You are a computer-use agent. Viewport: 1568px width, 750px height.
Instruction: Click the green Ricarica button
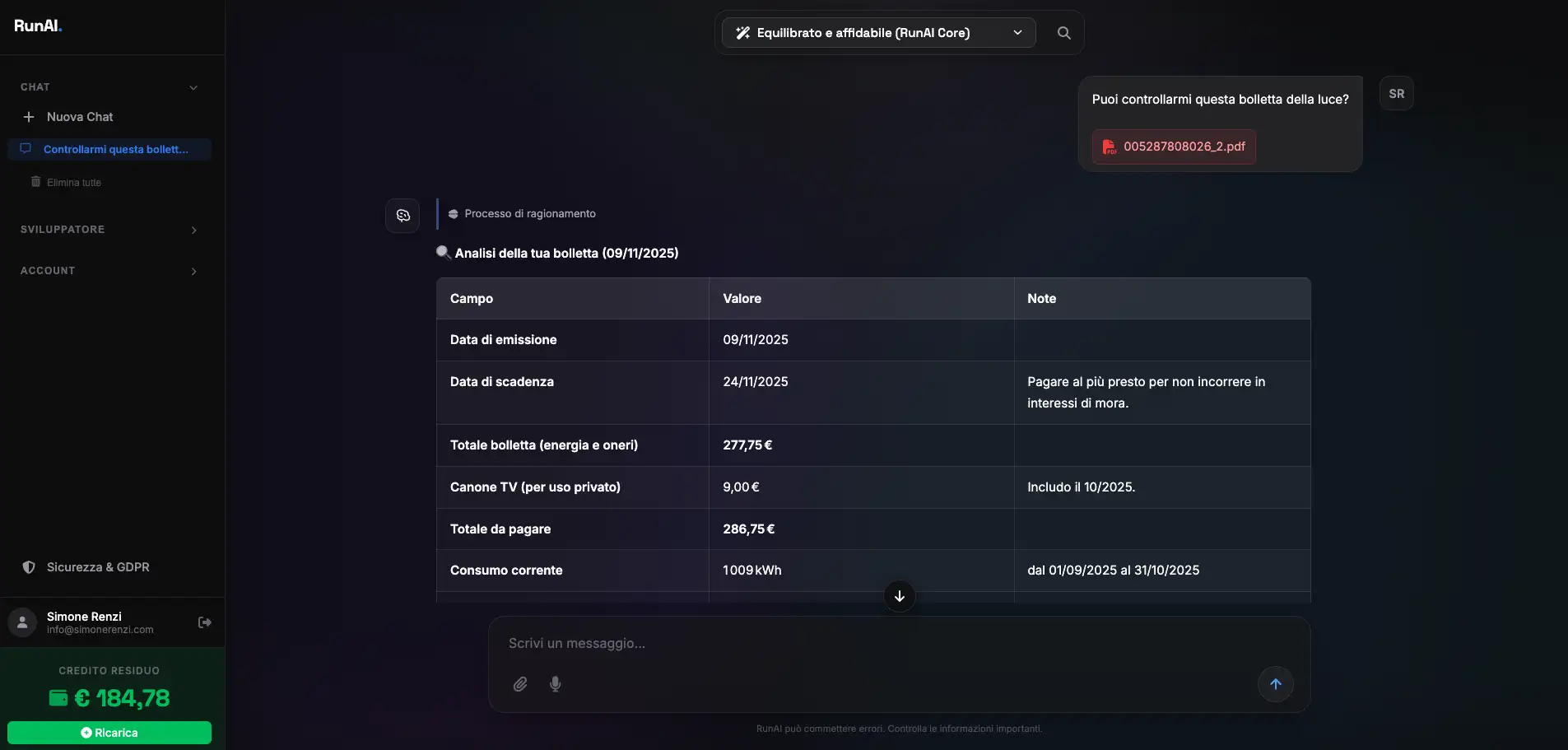click(x=109, y=733)
